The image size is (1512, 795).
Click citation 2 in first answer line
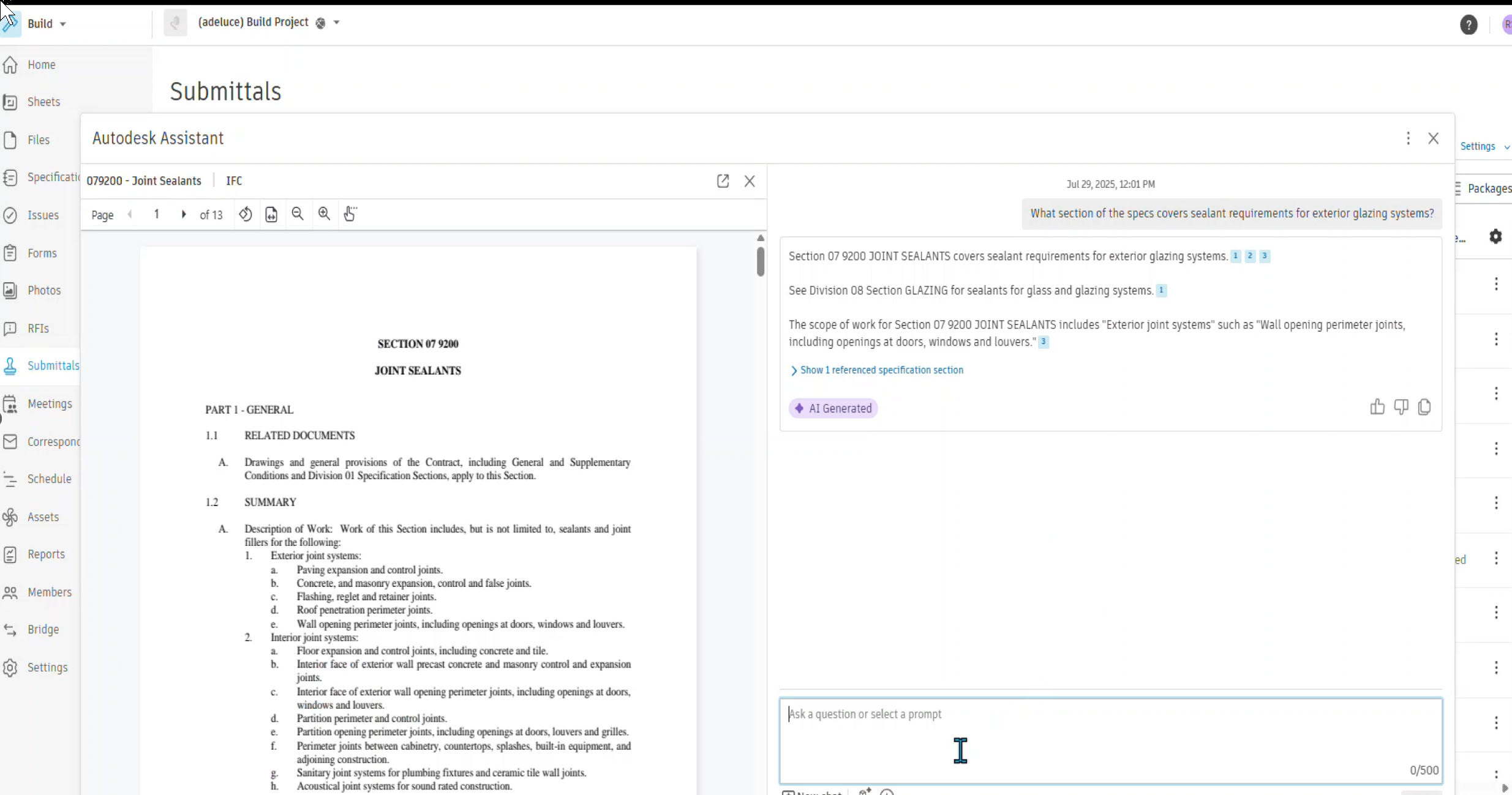coord(1250,256)
